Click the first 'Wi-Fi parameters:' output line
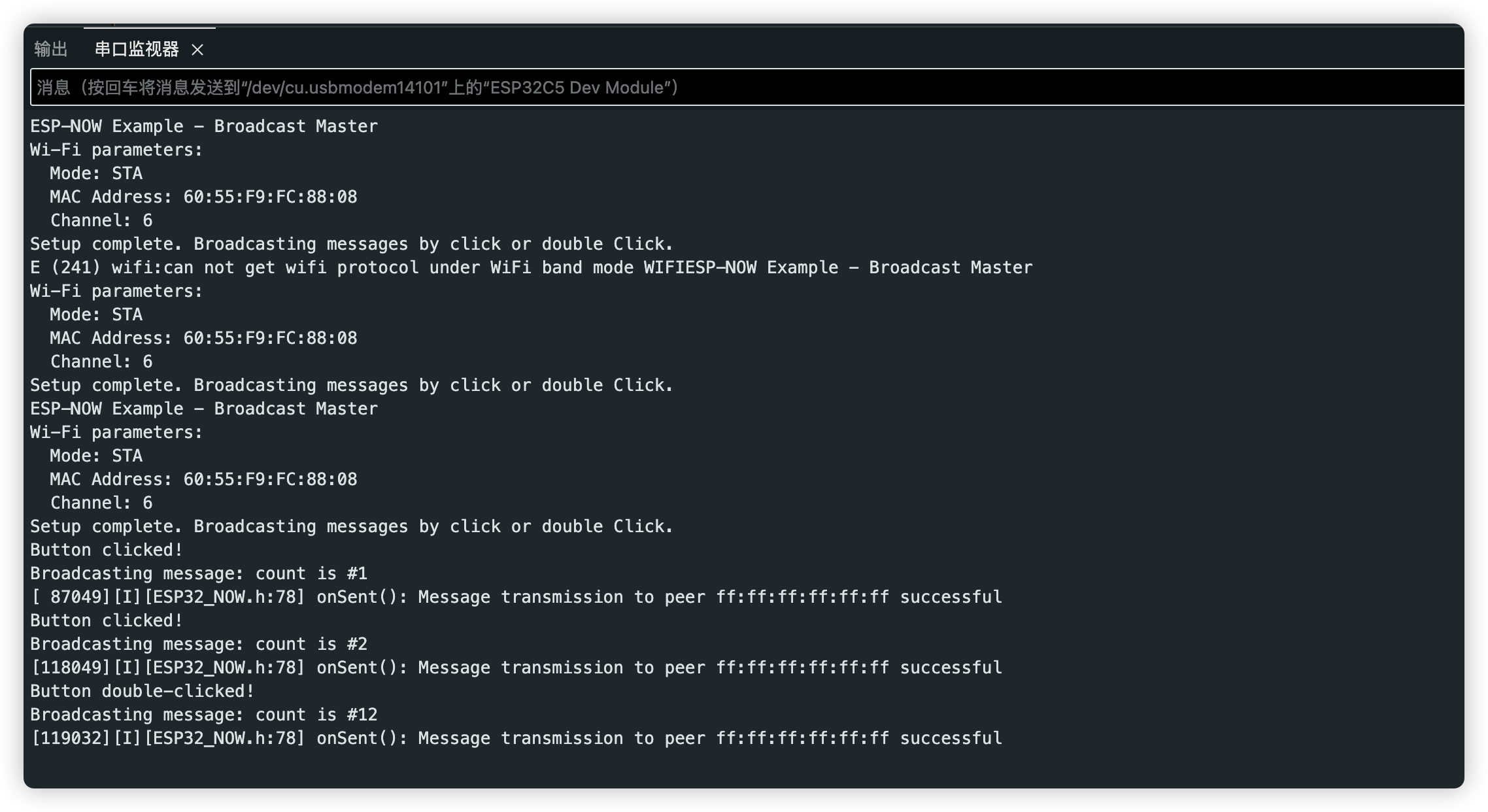Viewport: 1488px width, 812px height. [116, 150]
